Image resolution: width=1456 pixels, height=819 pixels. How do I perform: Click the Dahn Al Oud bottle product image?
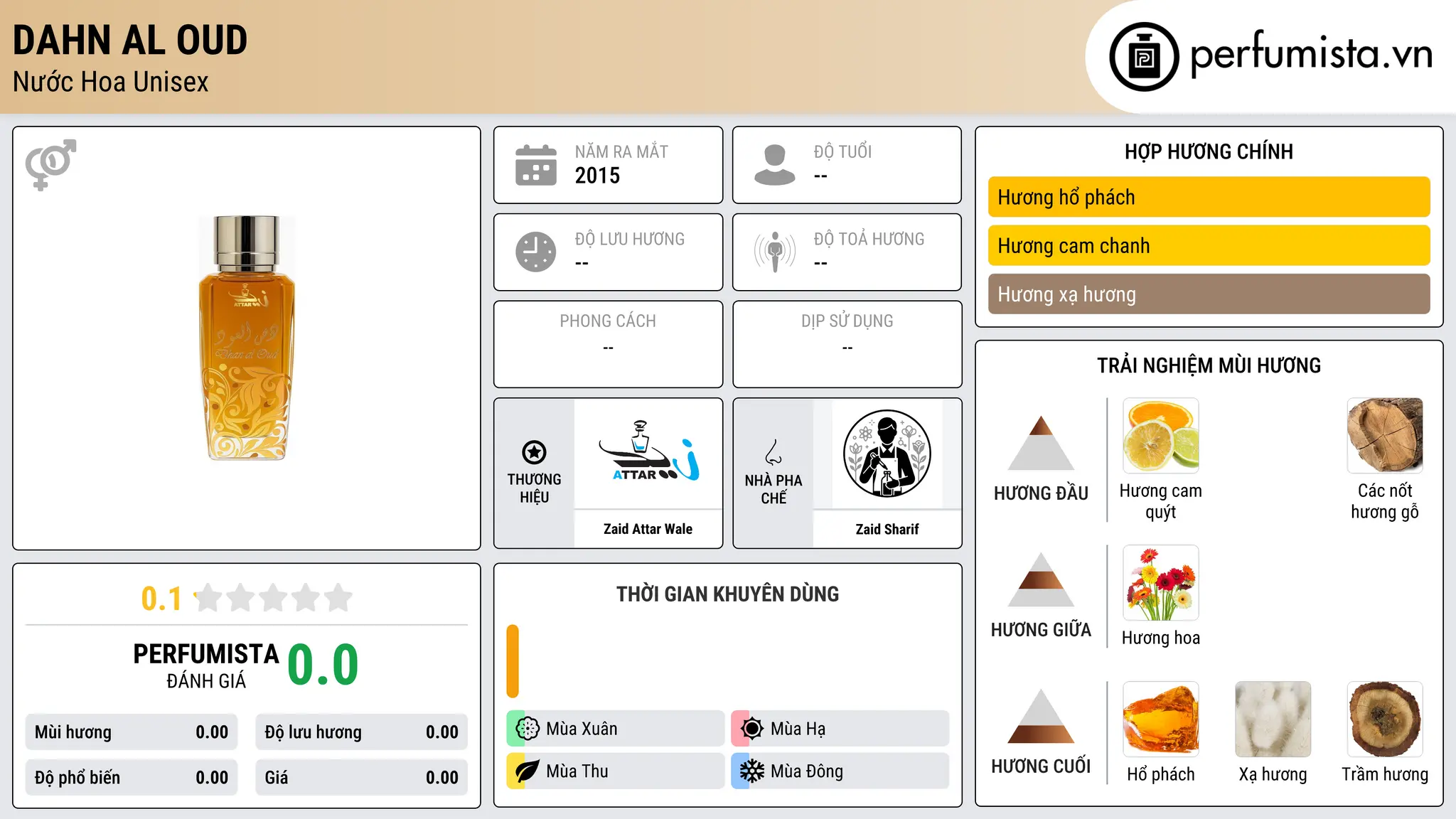point(247,338)
